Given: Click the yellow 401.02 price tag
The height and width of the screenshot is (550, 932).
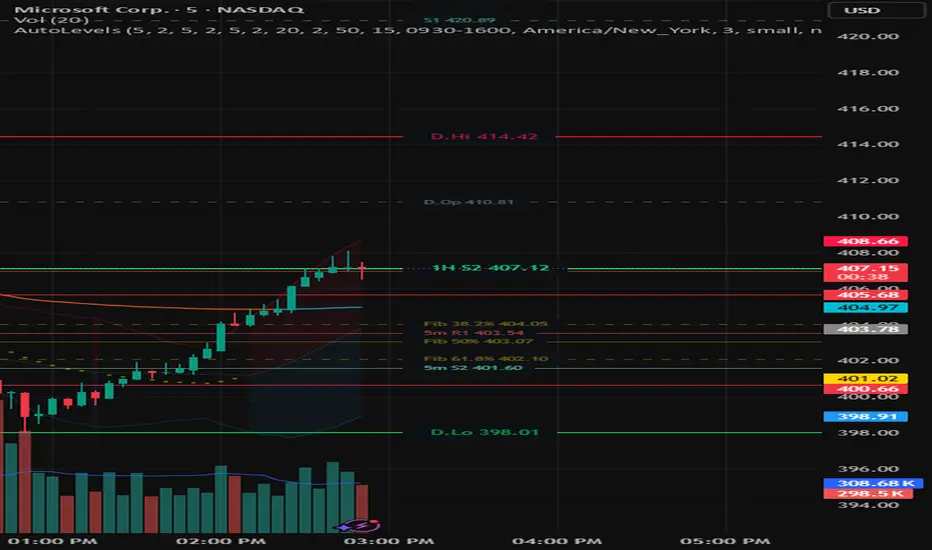Looking at the screenshot, I should click(865, 379).
